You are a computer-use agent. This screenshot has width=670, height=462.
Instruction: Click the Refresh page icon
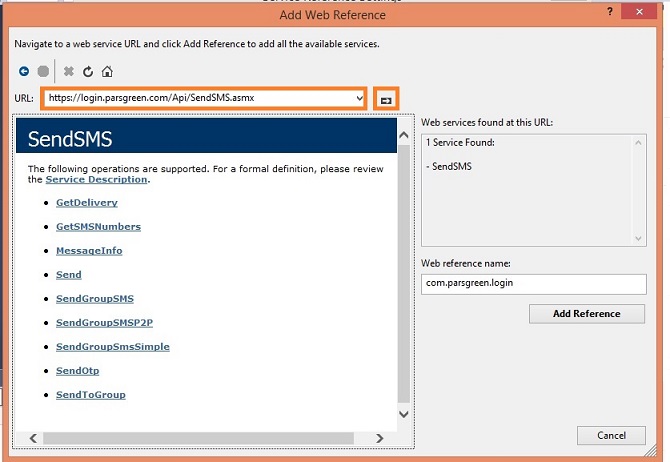tap(88, 72)
